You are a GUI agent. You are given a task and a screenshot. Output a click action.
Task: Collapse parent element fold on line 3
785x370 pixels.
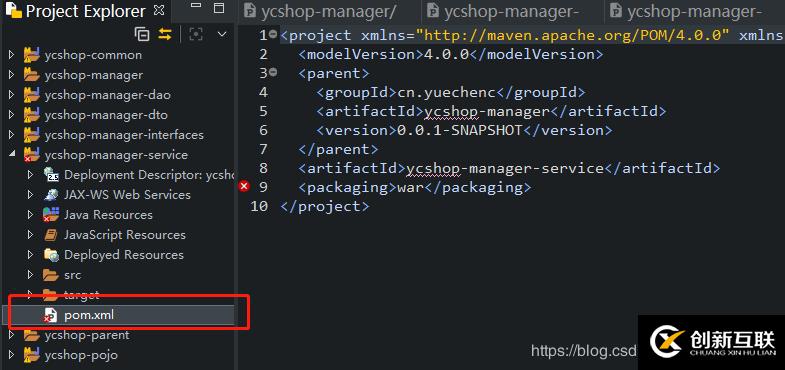click(x=273, y=73)
